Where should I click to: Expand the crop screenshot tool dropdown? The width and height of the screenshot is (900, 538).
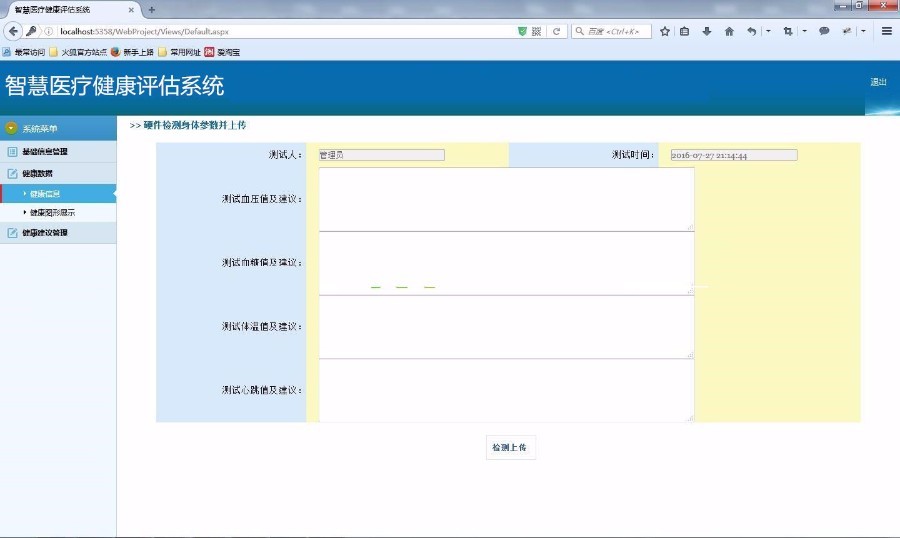(x=804, y=31)
